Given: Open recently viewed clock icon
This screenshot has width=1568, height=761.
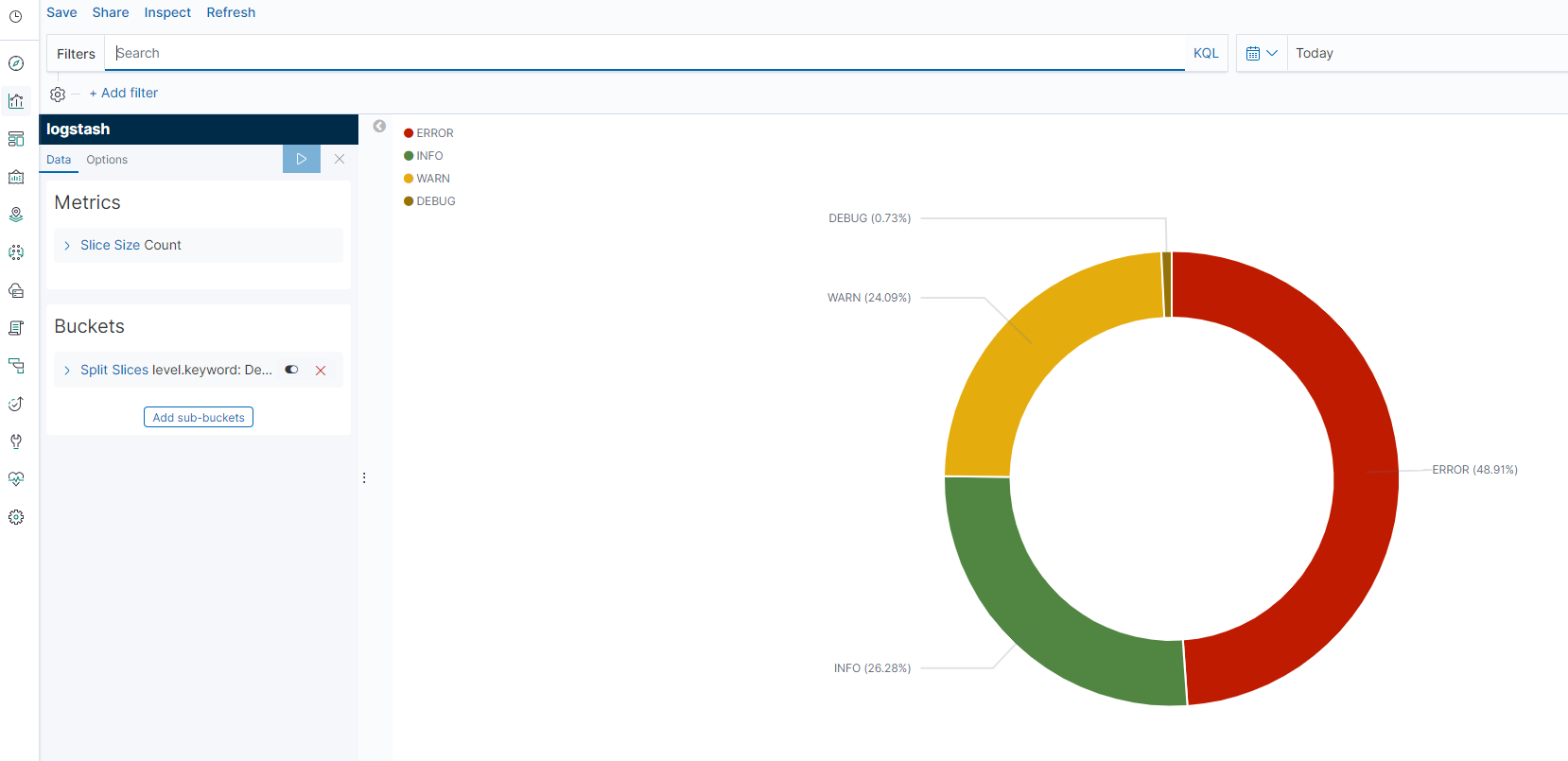Looking at the screenshot, I should [16, 17].
